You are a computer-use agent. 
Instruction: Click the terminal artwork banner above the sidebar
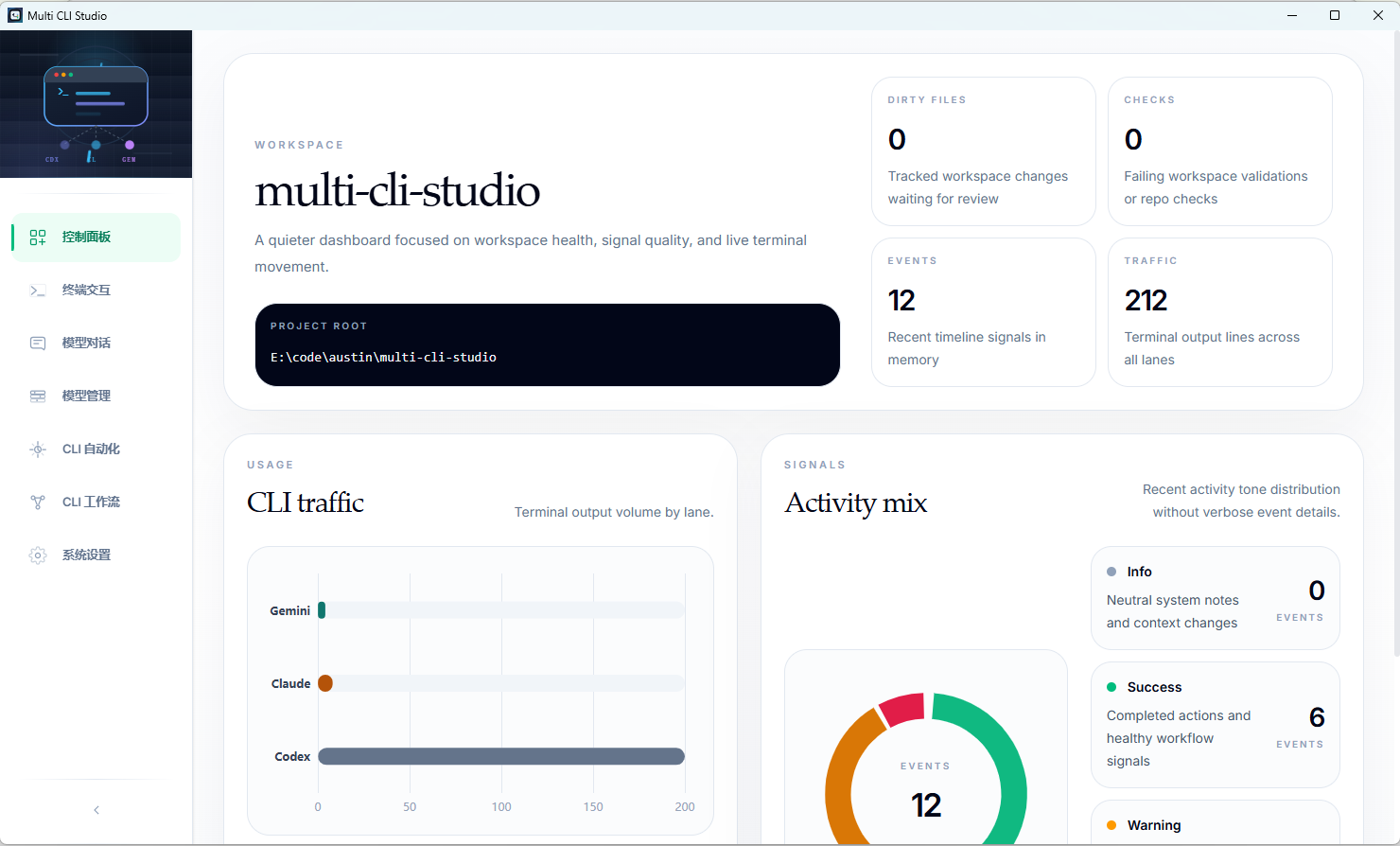96,103
